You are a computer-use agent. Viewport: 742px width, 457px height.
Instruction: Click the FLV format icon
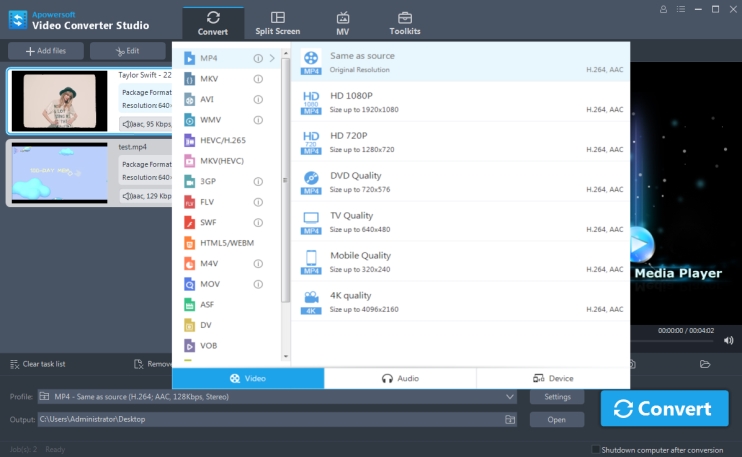tap(190, 201)
